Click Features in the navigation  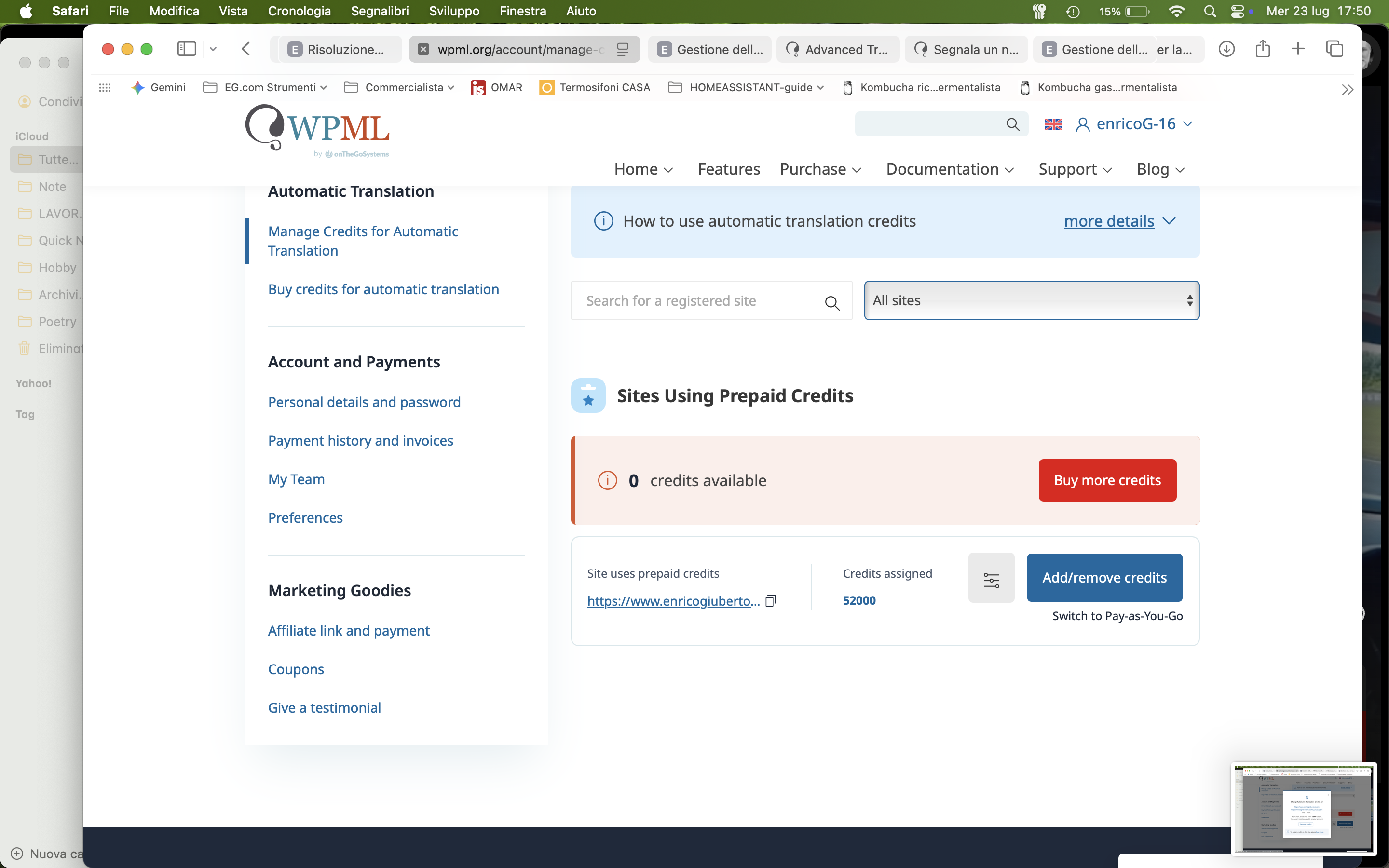pos(728,169)
